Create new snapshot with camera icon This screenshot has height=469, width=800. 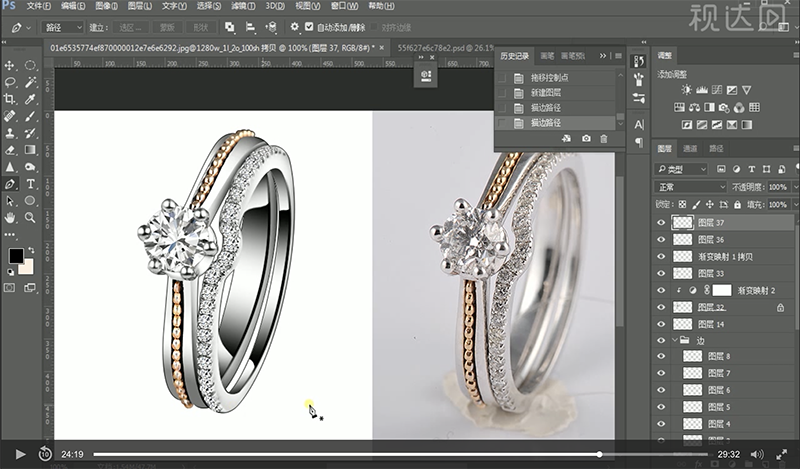pyautogui.click(x=586, y=139)
